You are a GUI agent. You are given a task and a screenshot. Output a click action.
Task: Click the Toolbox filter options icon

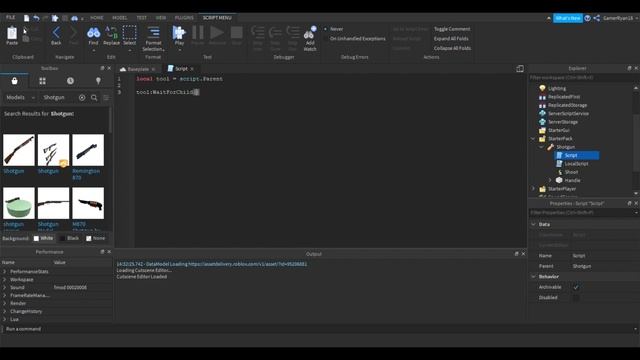[106, 98]
